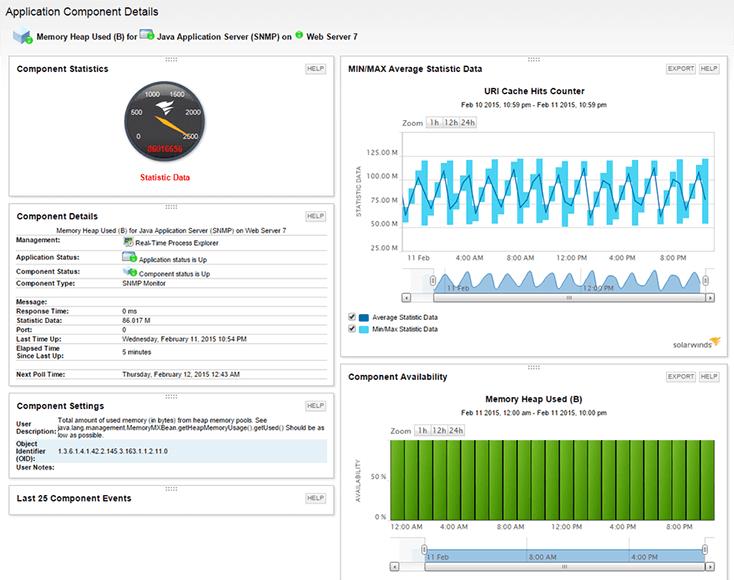
Task: Click scrollbar thumb under URI Cache chart
Action: point(569,298)
